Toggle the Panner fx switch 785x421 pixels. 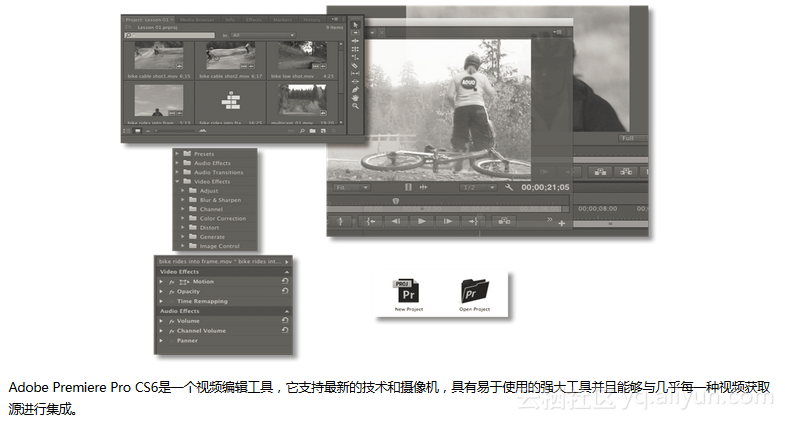172,341
